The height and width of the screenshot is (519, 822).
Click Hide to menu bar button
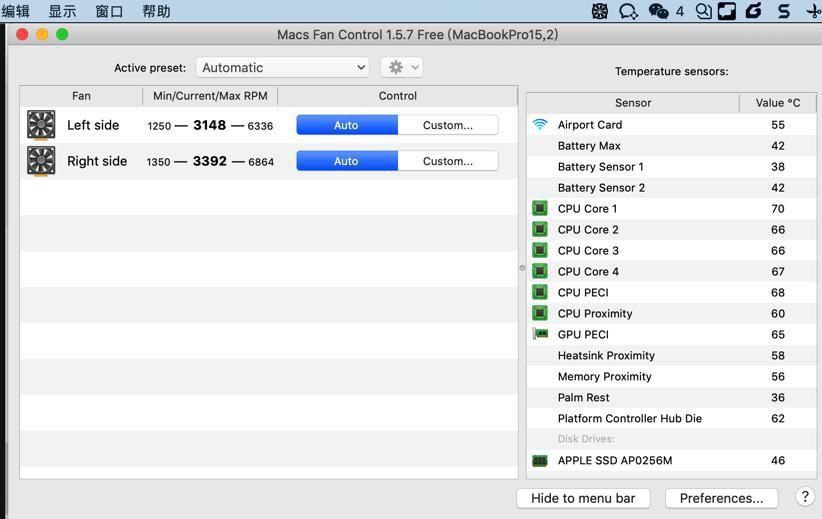pyautogui.click(x=583, y=498)
